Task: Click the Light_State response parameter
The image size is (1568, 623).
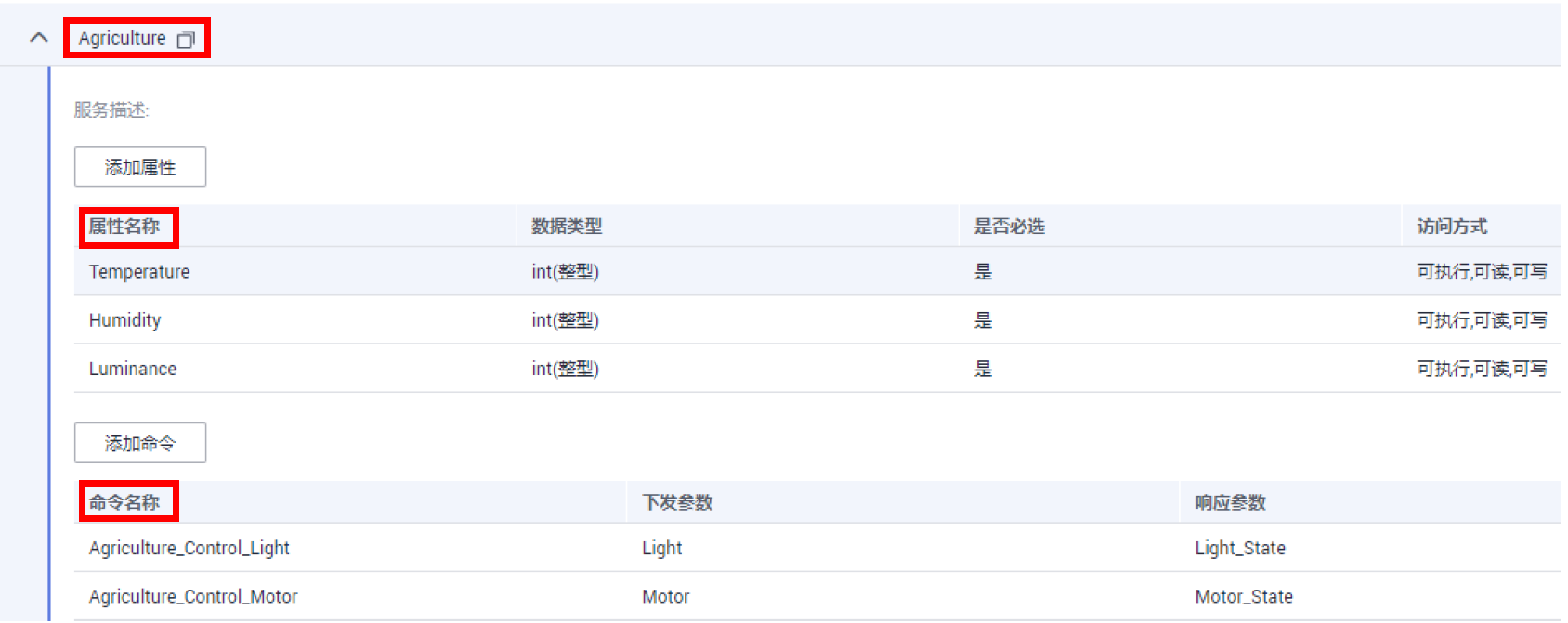Action: click(1240, 548)
